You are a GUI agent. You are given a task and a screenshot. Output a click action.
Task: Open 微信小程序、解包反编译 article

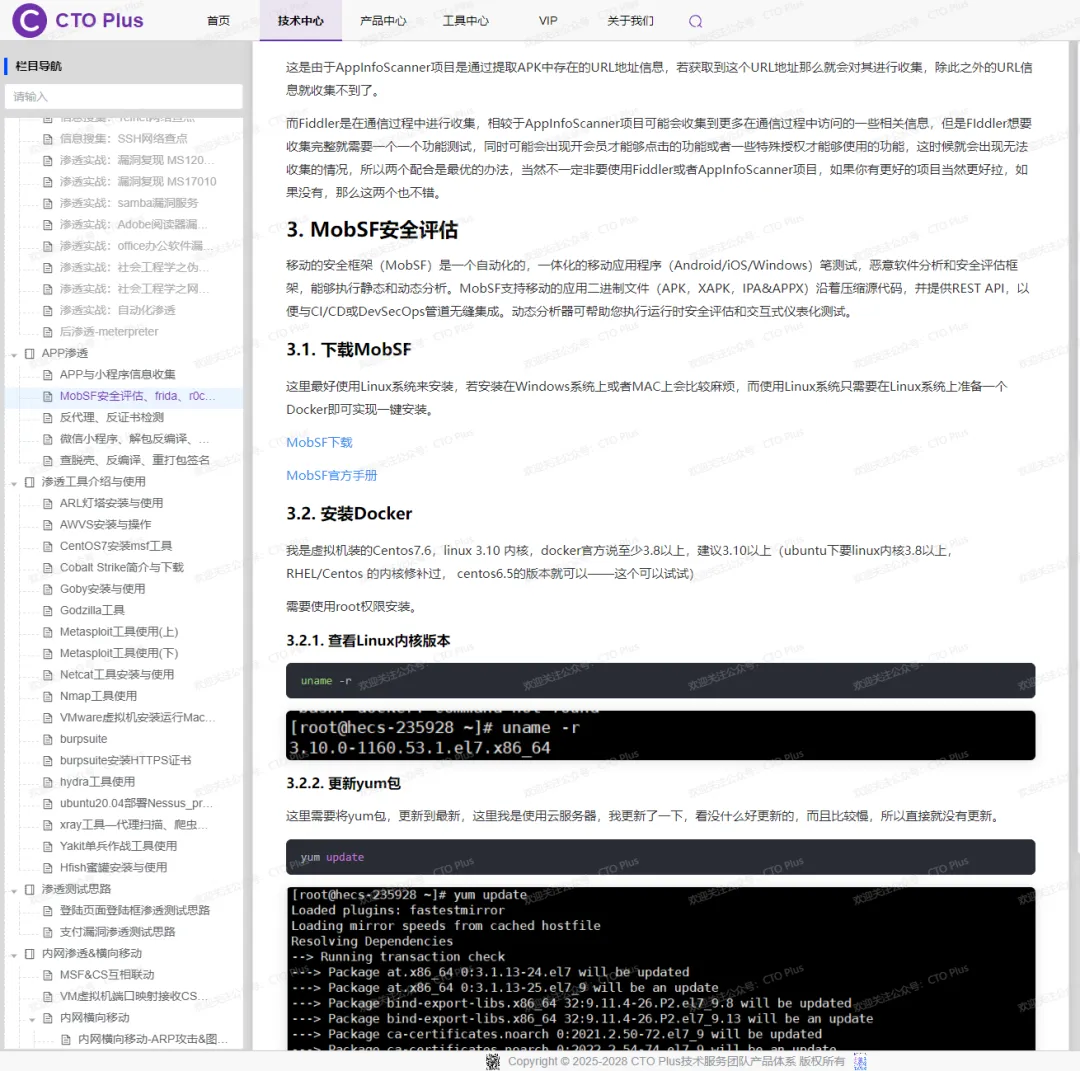click(x=134, y=438)
